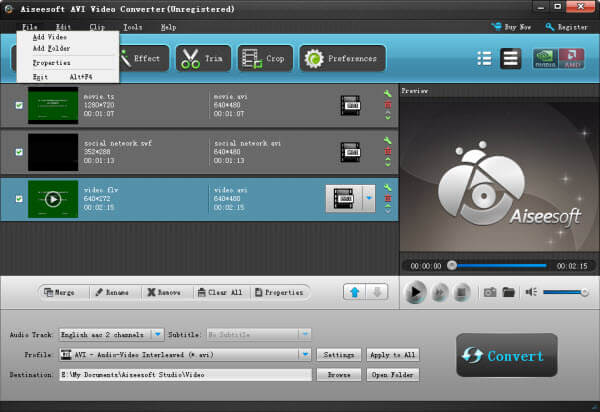Play the preview video
This screenshot has width=600, height=412.
pos(415,292)
